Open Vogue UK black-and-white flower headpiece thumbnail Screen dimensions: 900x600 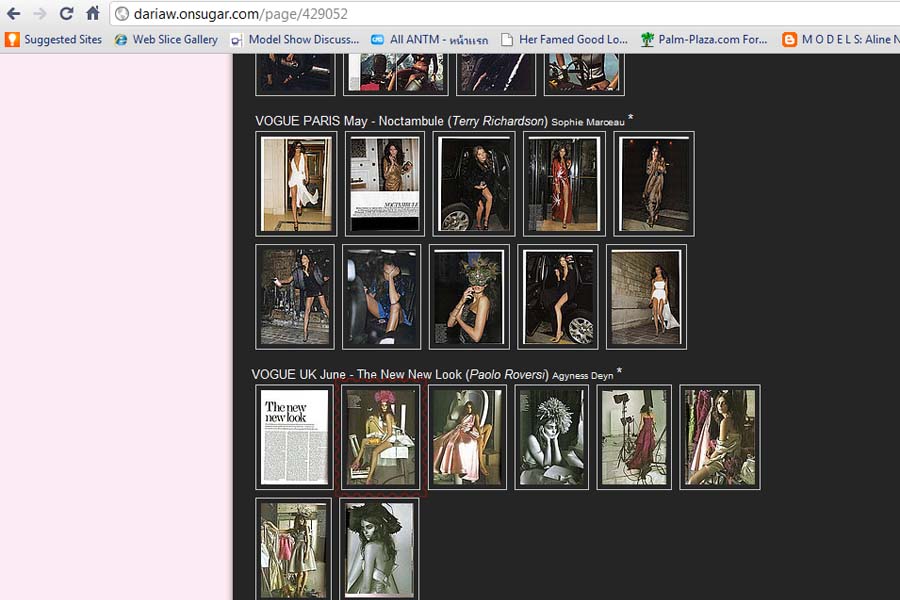[552, 437]
